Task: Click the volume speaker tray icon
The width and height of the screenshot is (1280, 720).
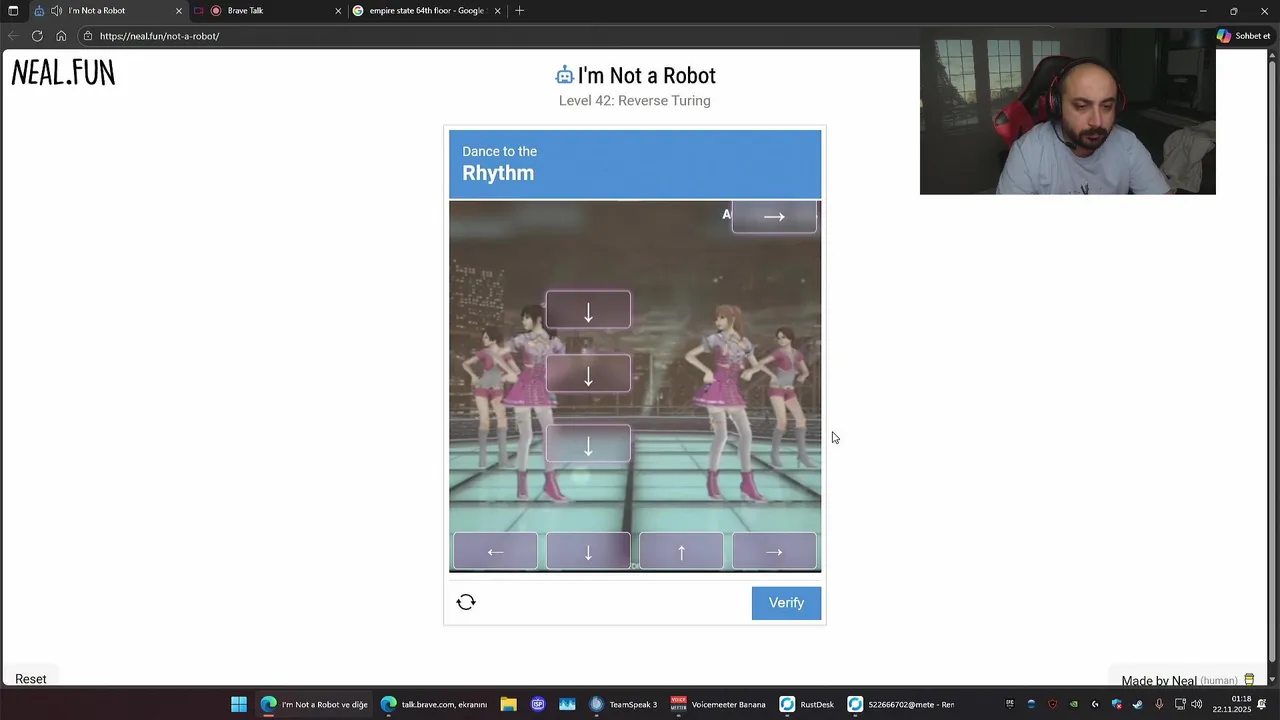Action: (1197, 704)
